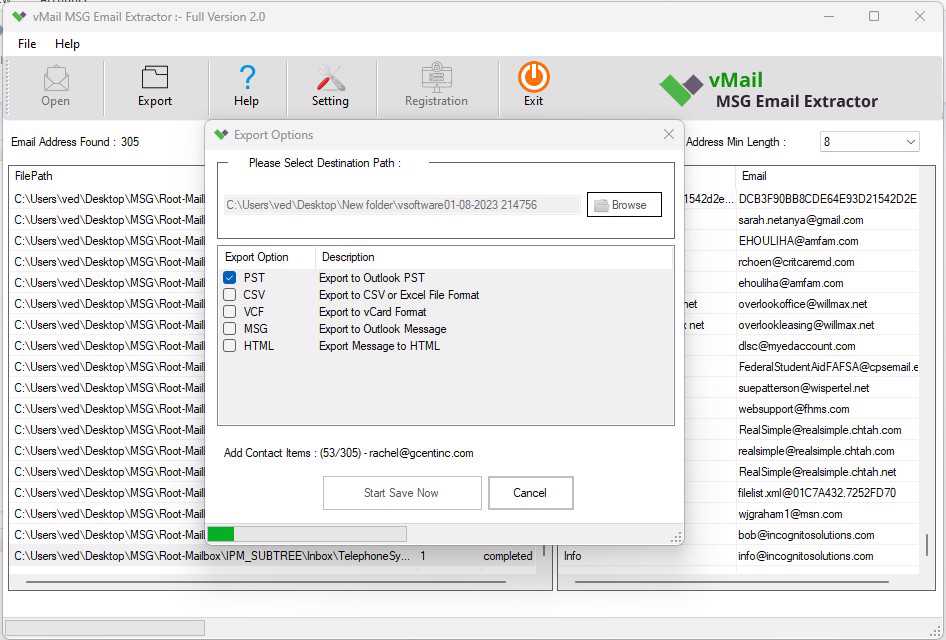Select dlsc@myedaccount.com email row
Image resolution: width=946 pixels, height=640 pixels.
[x=796, y=346]
